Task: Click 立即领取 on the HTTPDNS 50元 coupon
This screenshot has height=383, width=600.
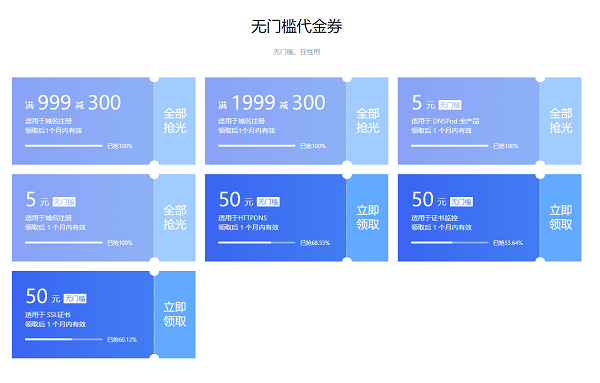Action: point(368,218)
